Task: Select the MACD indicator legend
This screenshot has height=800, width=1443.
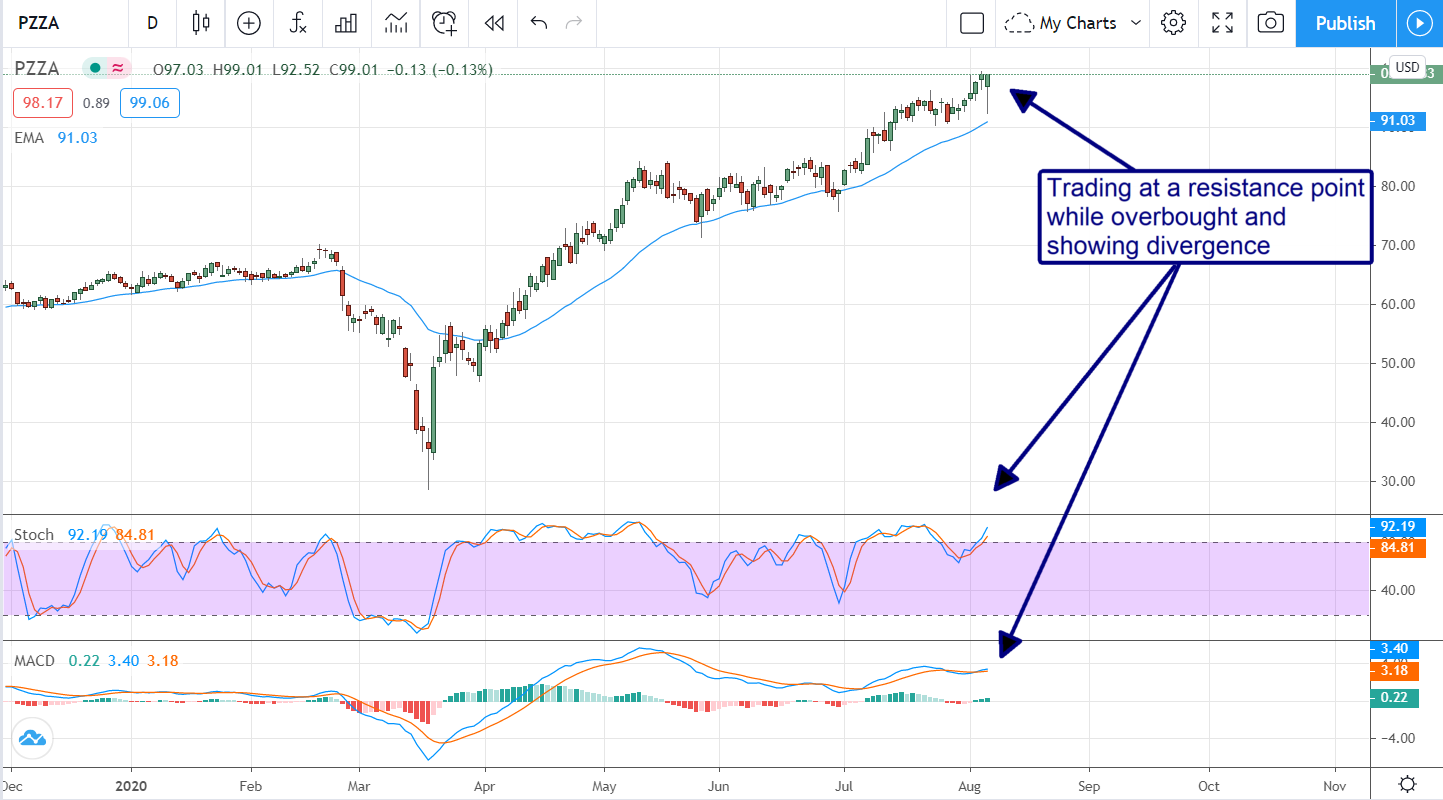Action: (34, 661)
